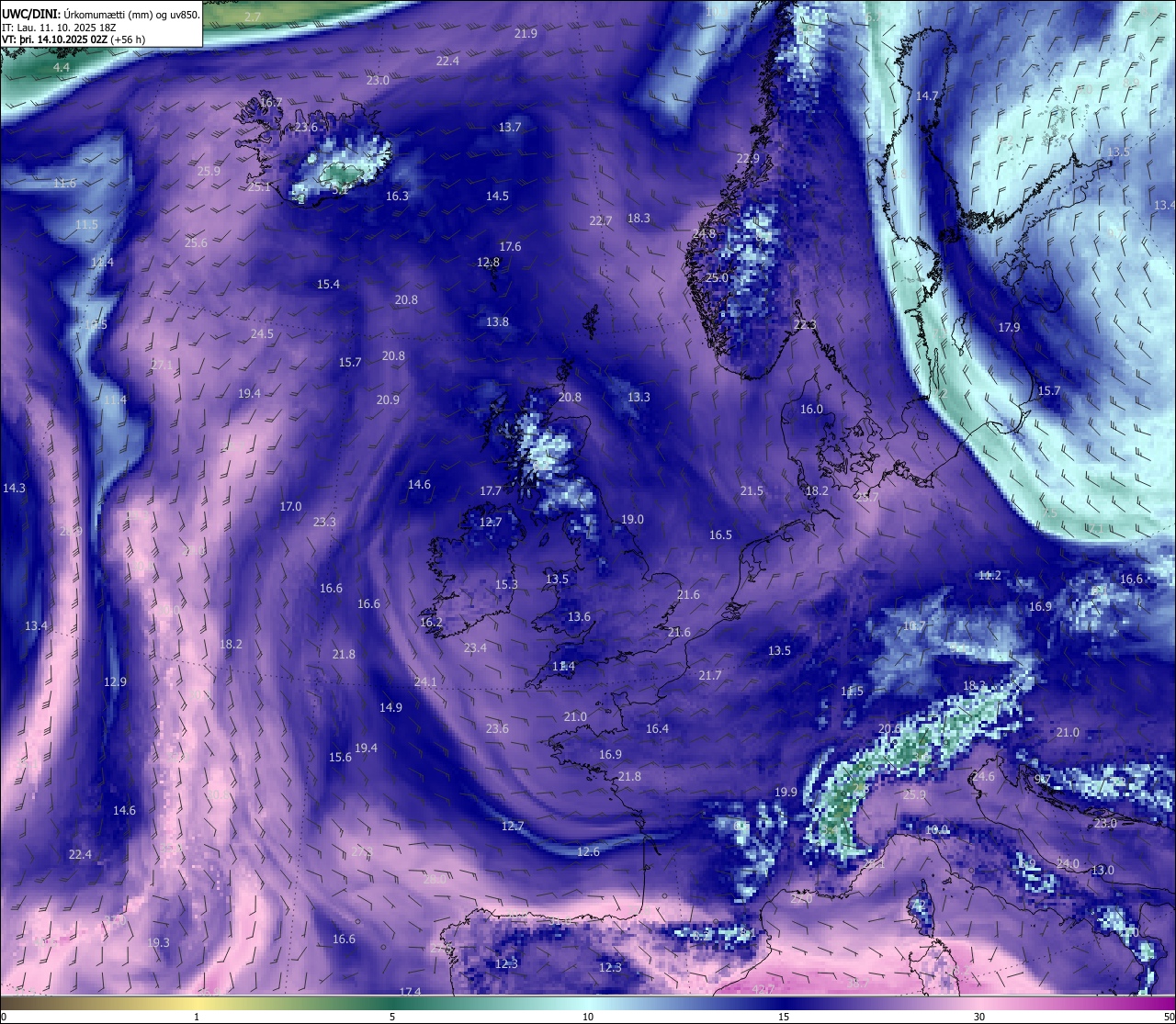Click the value 14.7 over Sweden
Viewport: 1176px width, 1024px height.
[x=927, y=96]
